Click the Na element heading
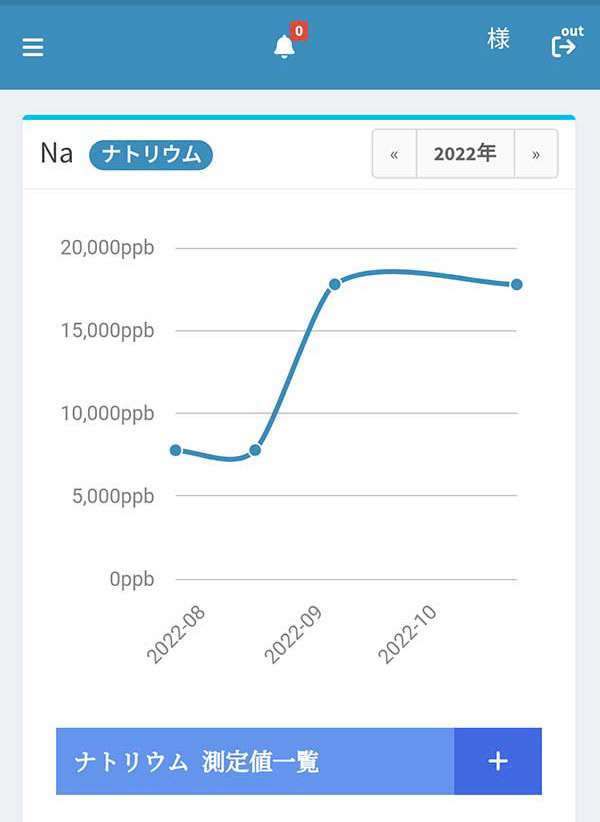The width and height of the screenshot is (600, 822). point(57,154)
